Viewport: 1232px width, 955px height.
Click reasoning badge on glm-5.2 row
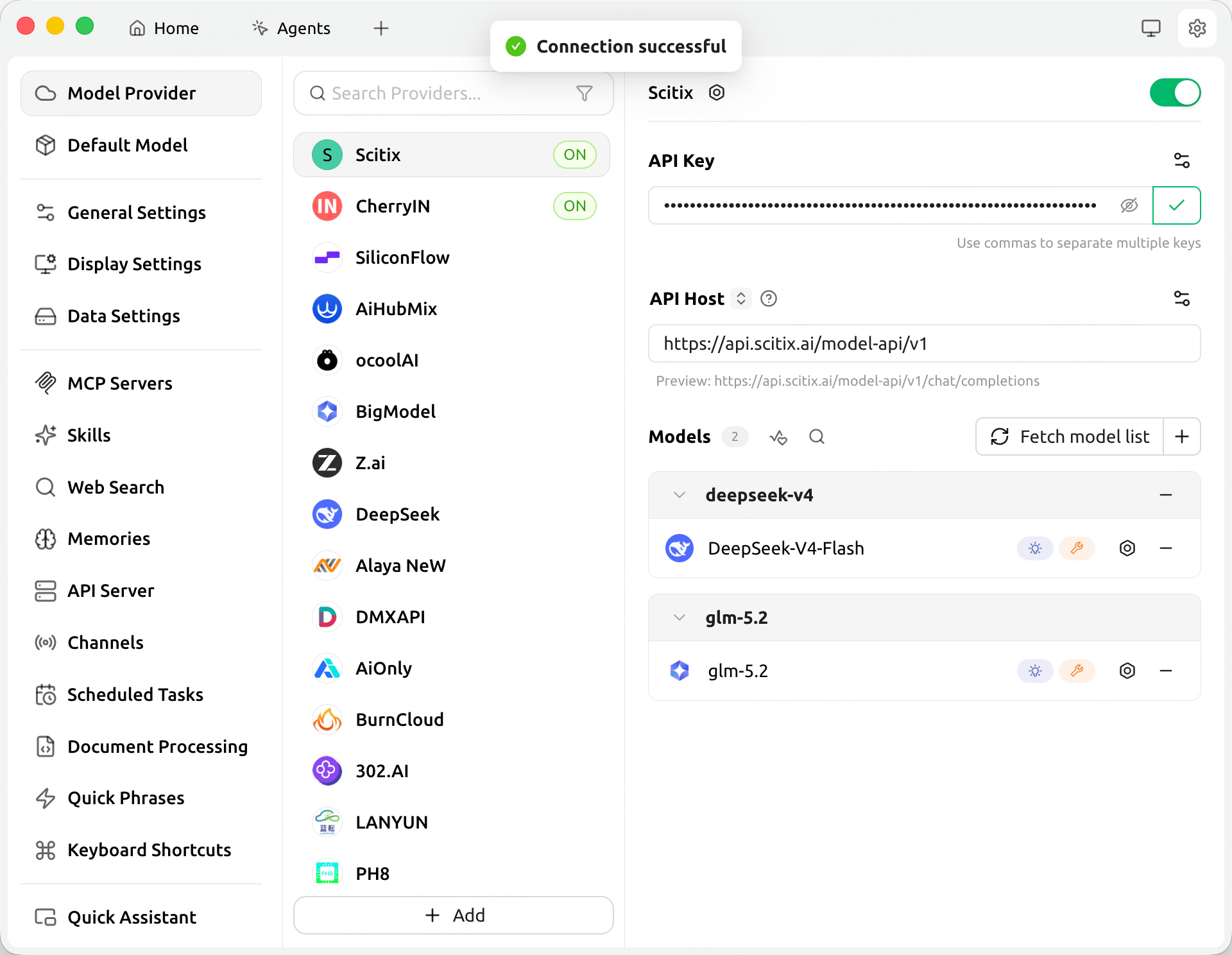1034,671
